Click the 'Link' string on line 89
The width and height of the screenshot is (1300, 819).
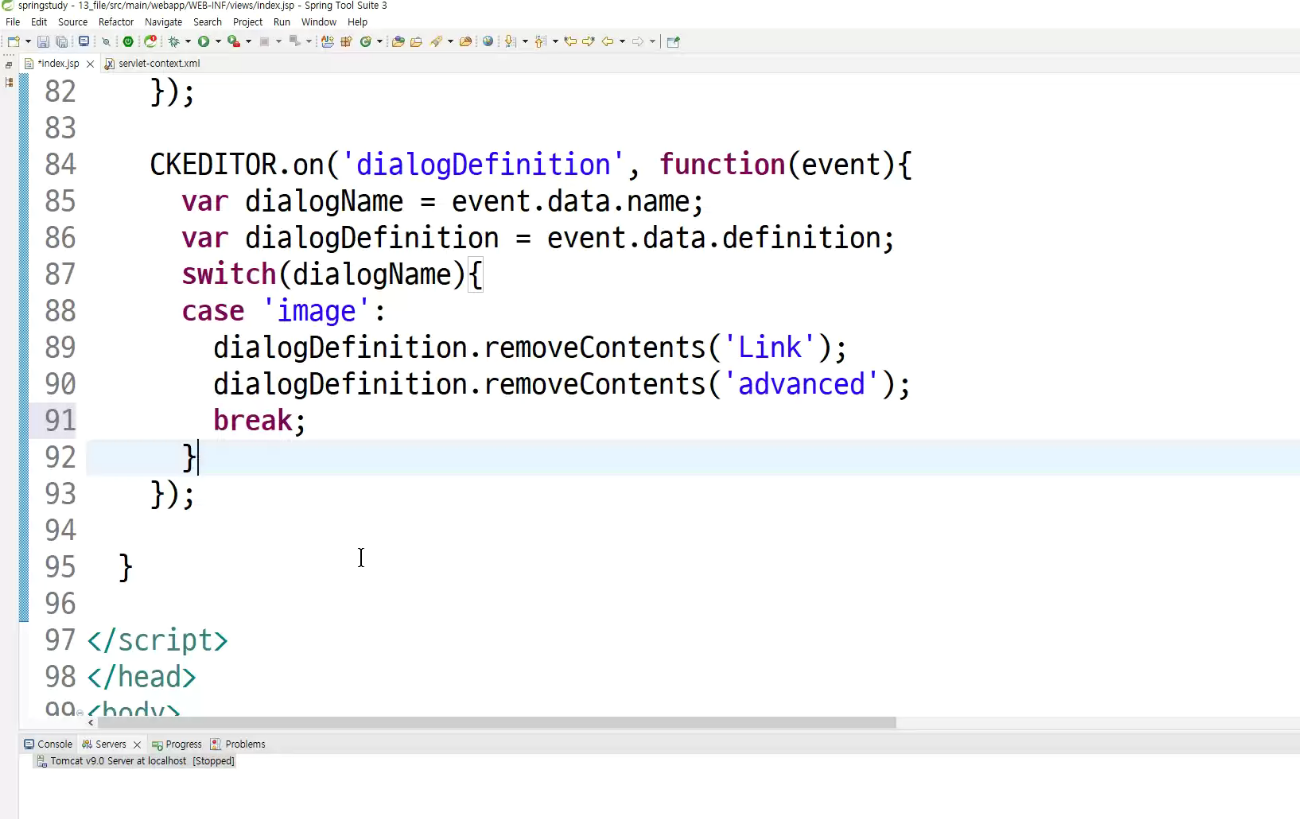[x=769, y=347]
